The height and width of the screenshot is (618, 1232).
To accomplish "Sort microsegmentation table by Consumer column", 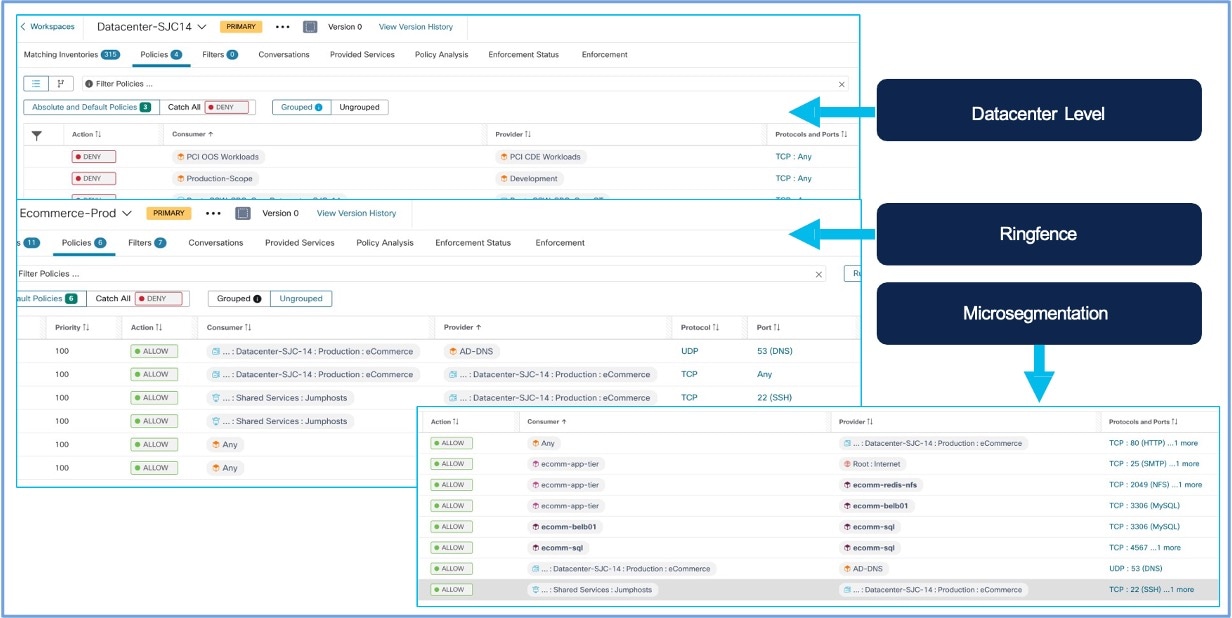I will [x=547, y=422].
